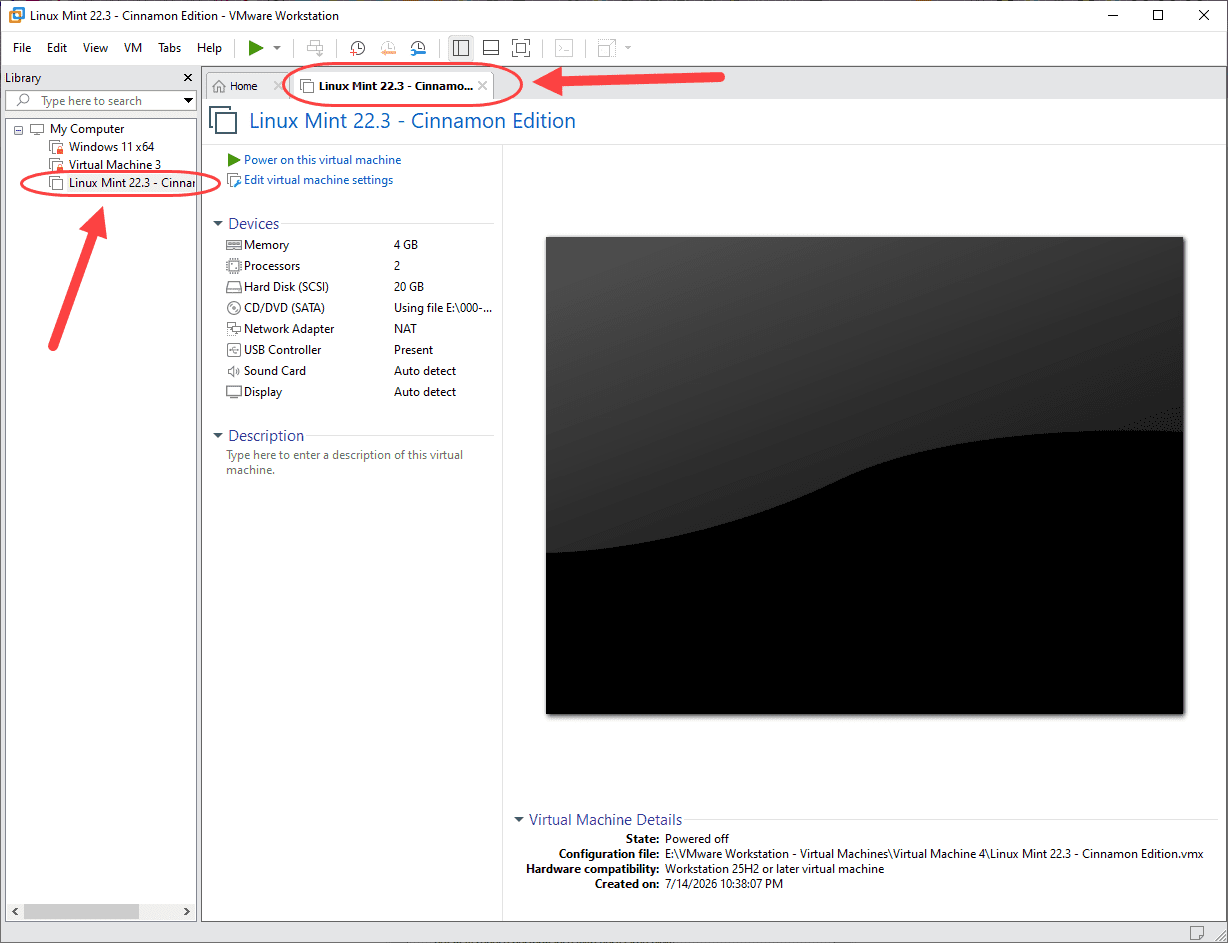Click the library scrollbar right arrow

(x=187, y=911)
